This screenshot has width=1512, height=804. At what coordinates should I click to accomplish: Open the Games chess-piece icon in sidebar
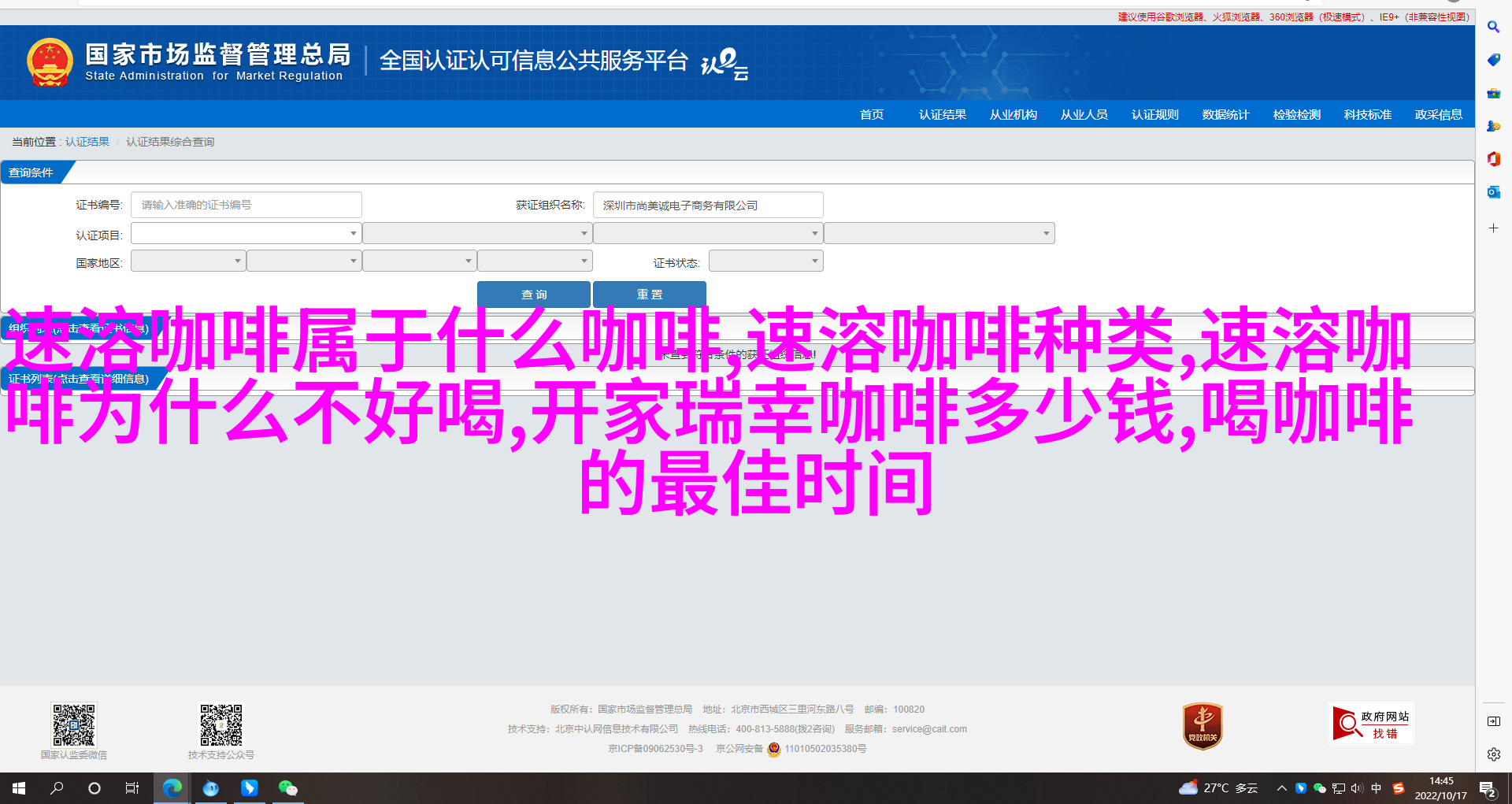pyautogui.click(x=1493, y=126)
